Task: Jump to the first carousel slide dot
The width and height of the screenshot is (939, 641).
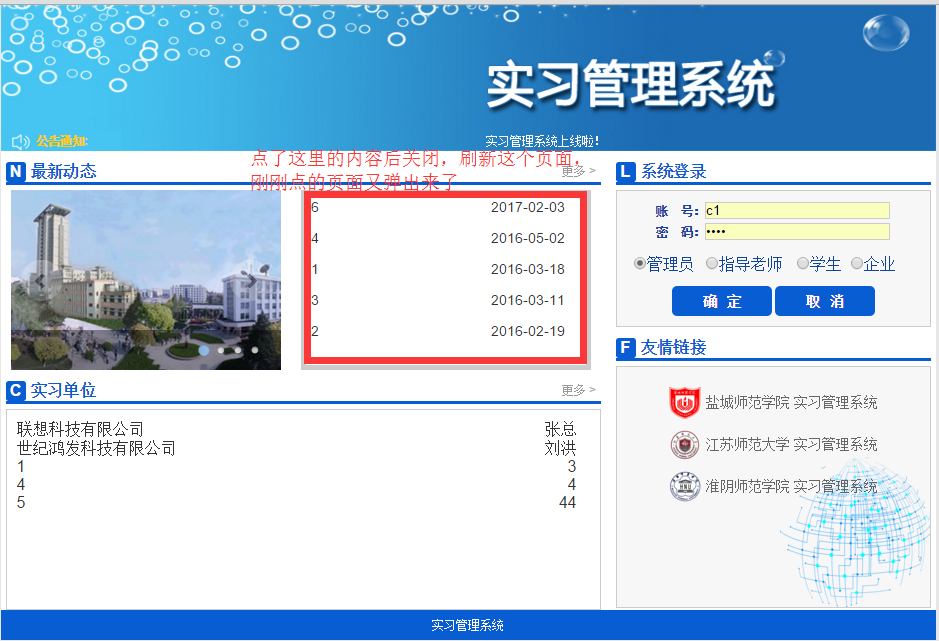Action: click(204, 350)
